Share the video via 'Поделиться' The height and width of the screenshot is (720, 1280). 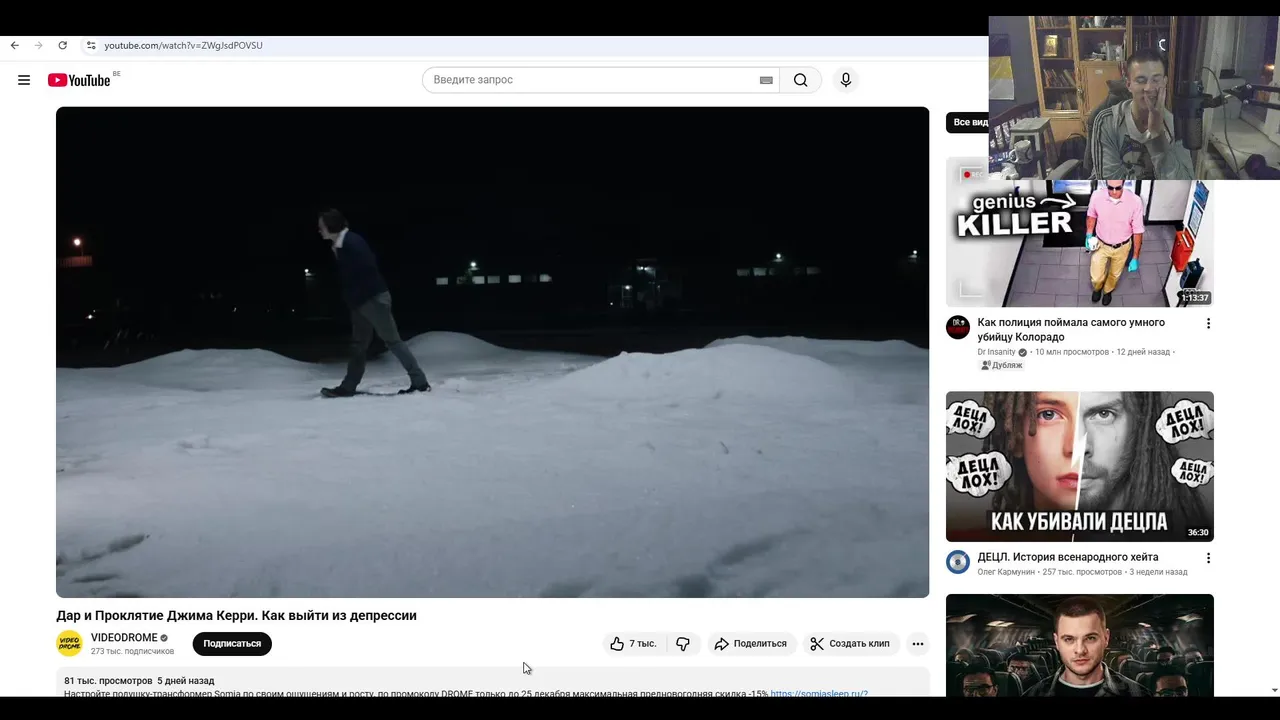click(750, 644)
